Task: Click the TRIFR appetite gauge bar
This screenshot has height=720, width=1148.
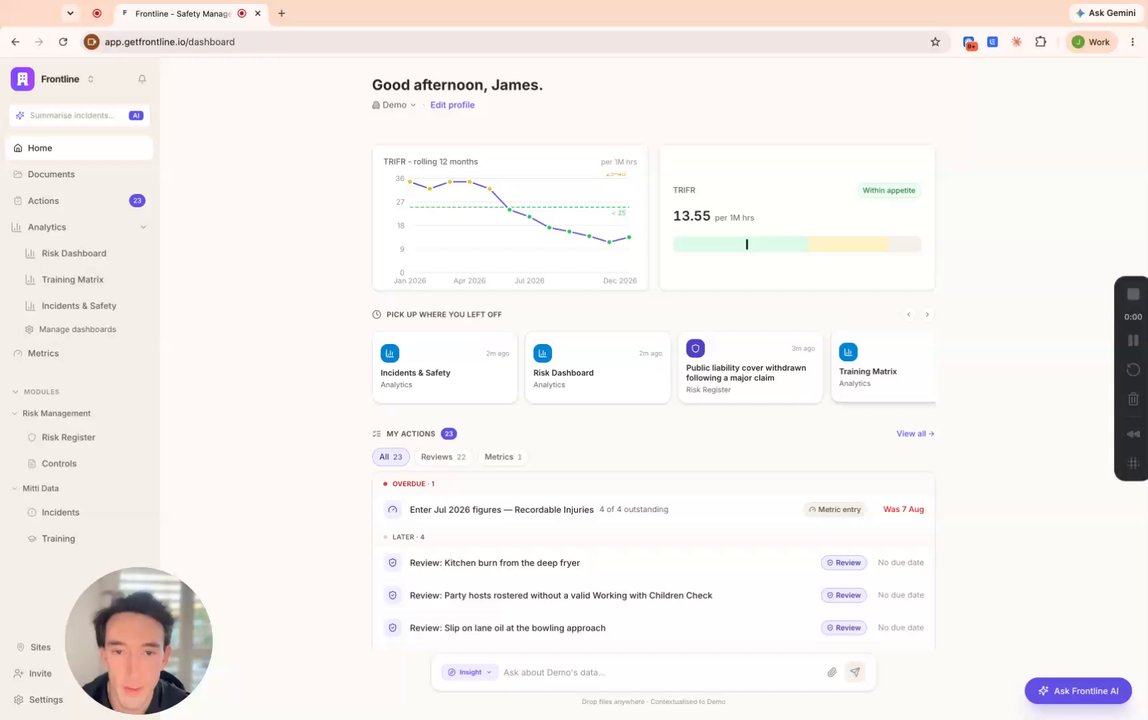Action: [x=797, y=244]
